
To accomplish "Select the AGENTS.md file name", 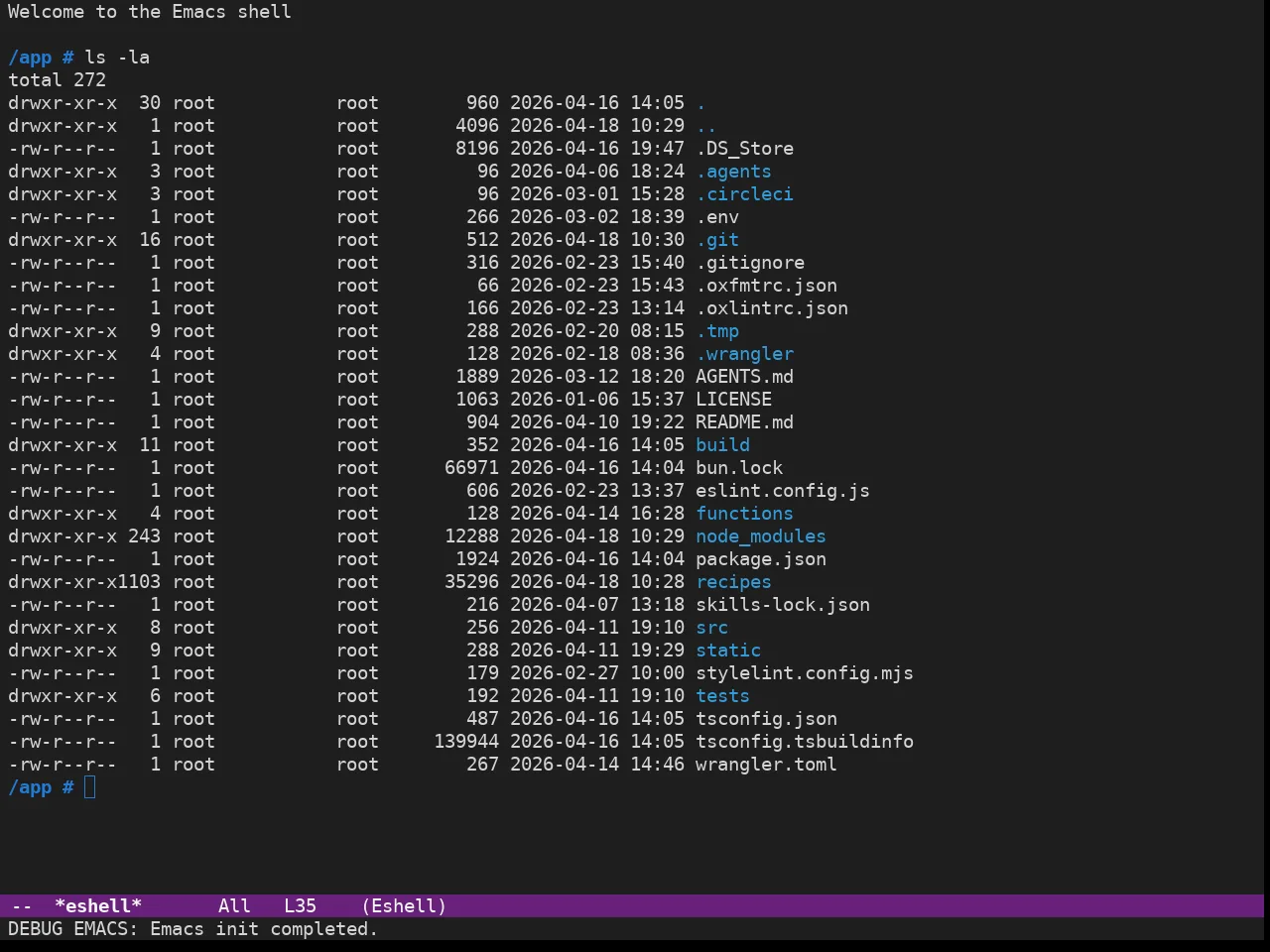I will 744,377.
